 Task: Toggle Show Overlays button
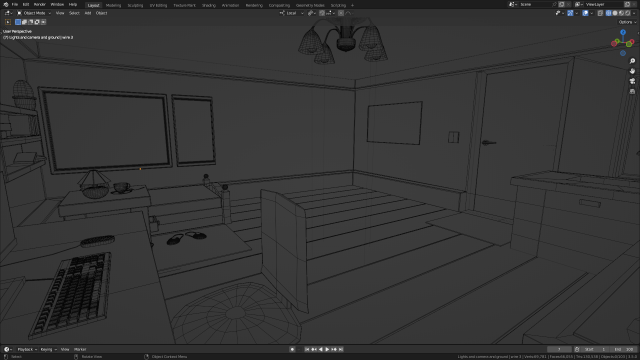click(x=585, y=13)
